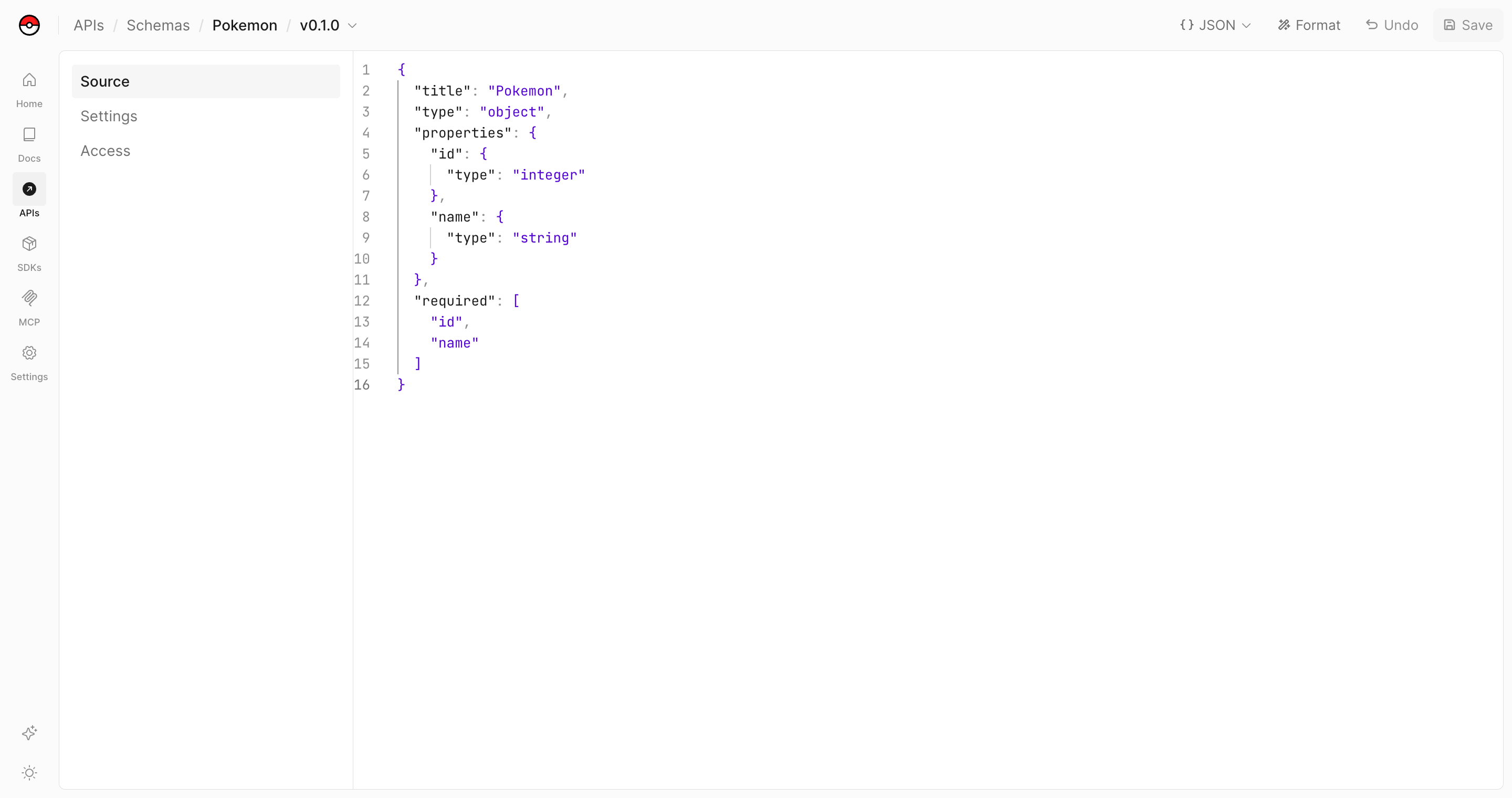Select the Source tab
The image size is (1512, 798).
(205, 81)
